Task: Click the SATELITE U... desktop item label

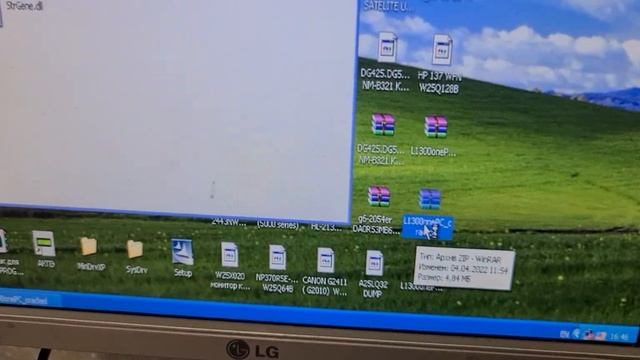Action: 388,6
